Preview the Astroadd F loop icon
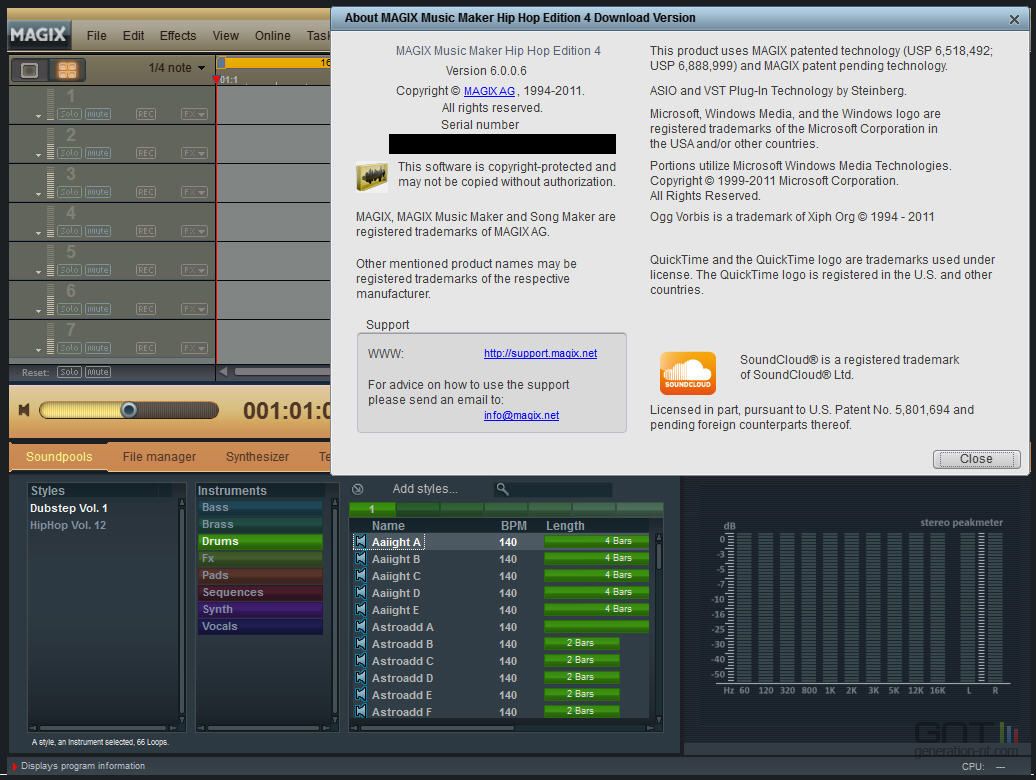 [x=360, y=712]
